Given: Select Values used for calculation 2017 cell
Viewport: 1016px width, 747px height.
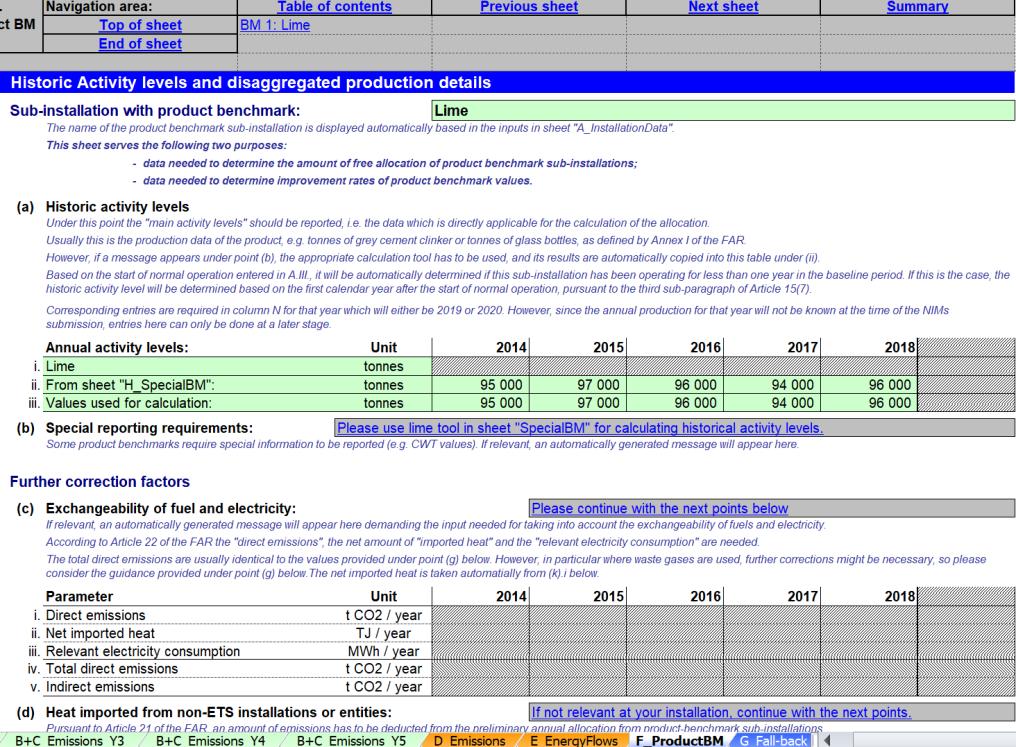Looking at the screenshot, I should point(772,403).
